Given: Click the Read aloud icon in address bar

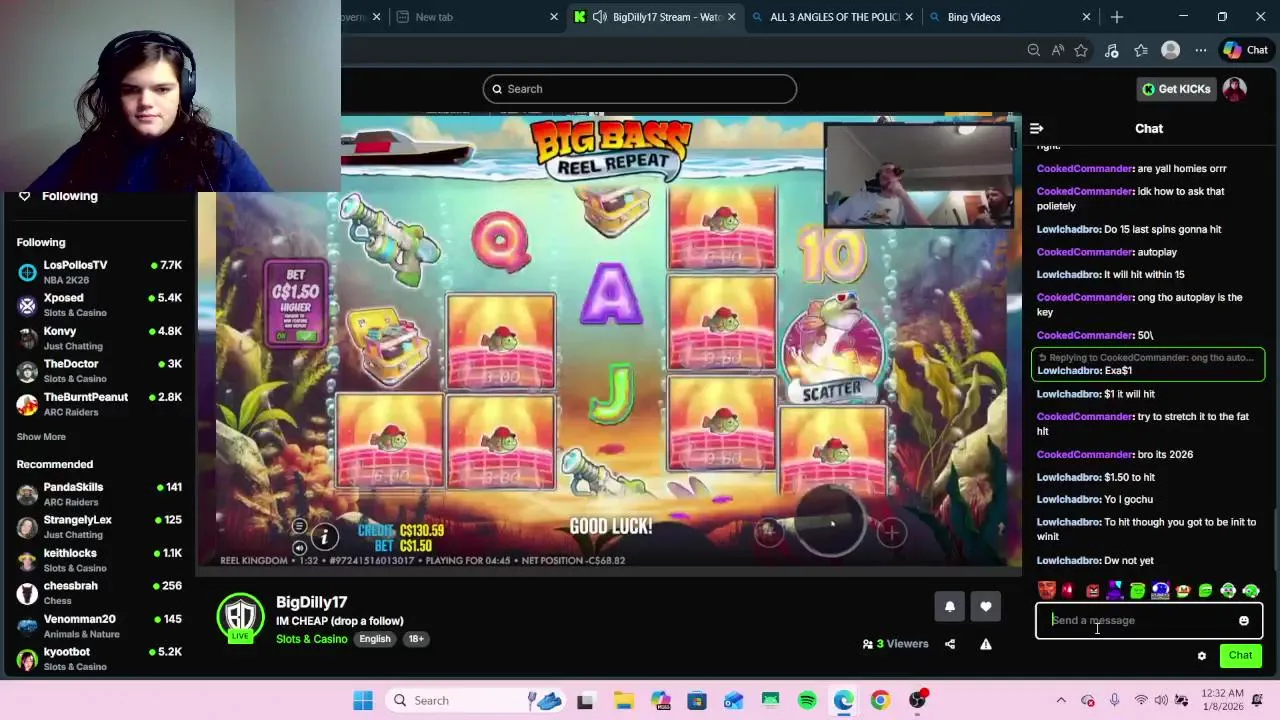Looking at the screenshot, I should click(1058, 50).
